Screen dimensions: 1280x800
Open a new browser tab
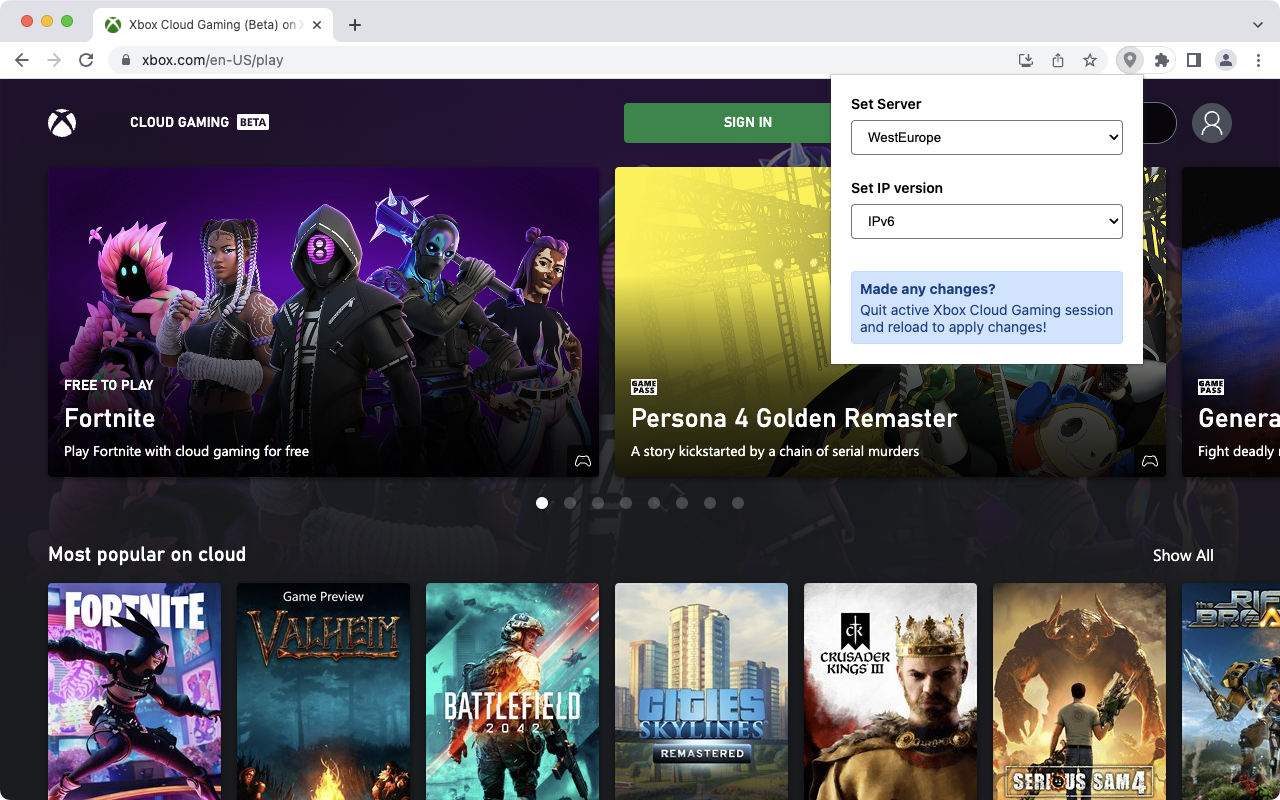point(355,25)
